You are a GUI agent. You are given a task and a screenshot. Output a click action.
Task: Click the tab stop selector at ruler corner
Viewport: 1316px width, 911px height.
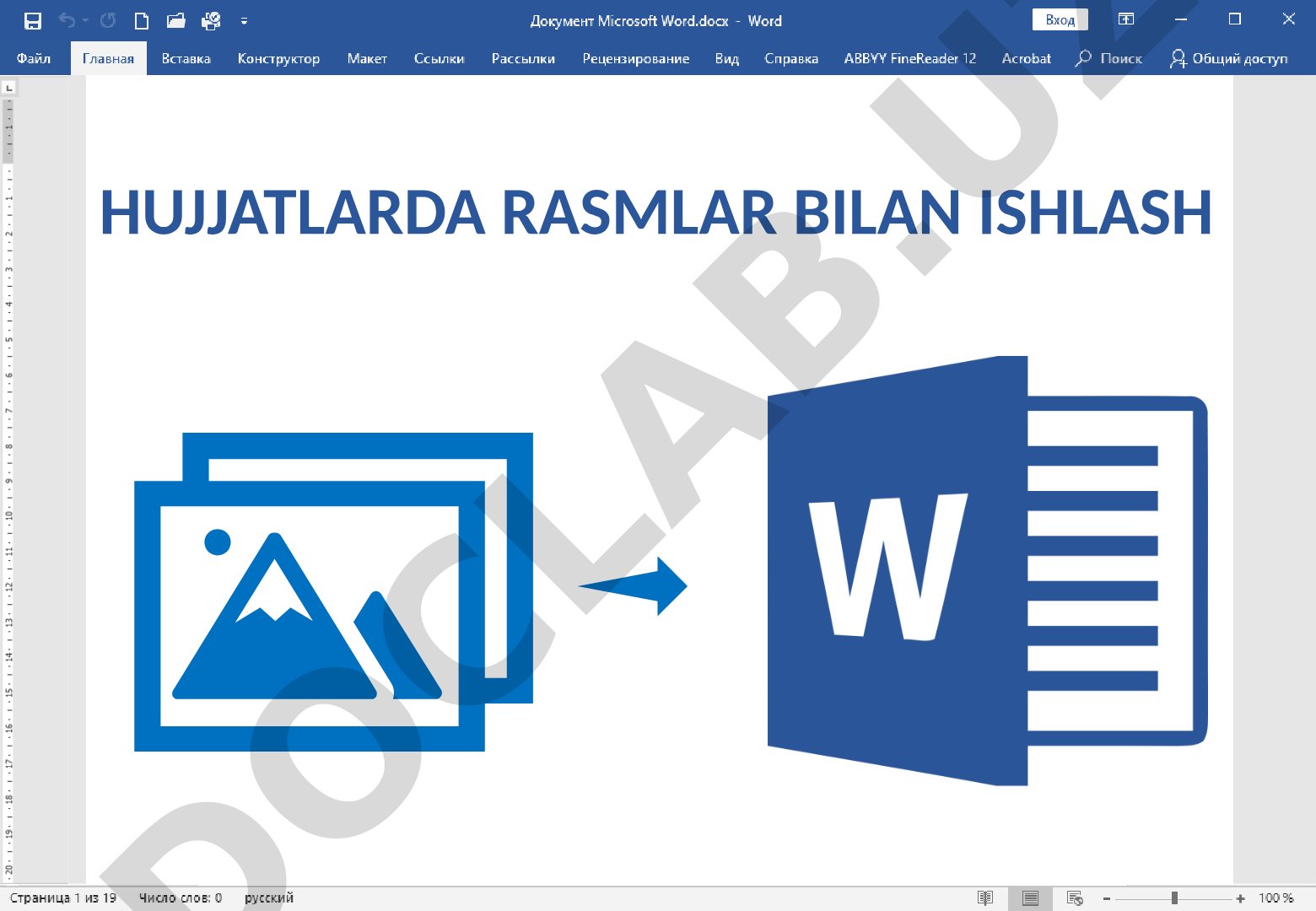9,87
